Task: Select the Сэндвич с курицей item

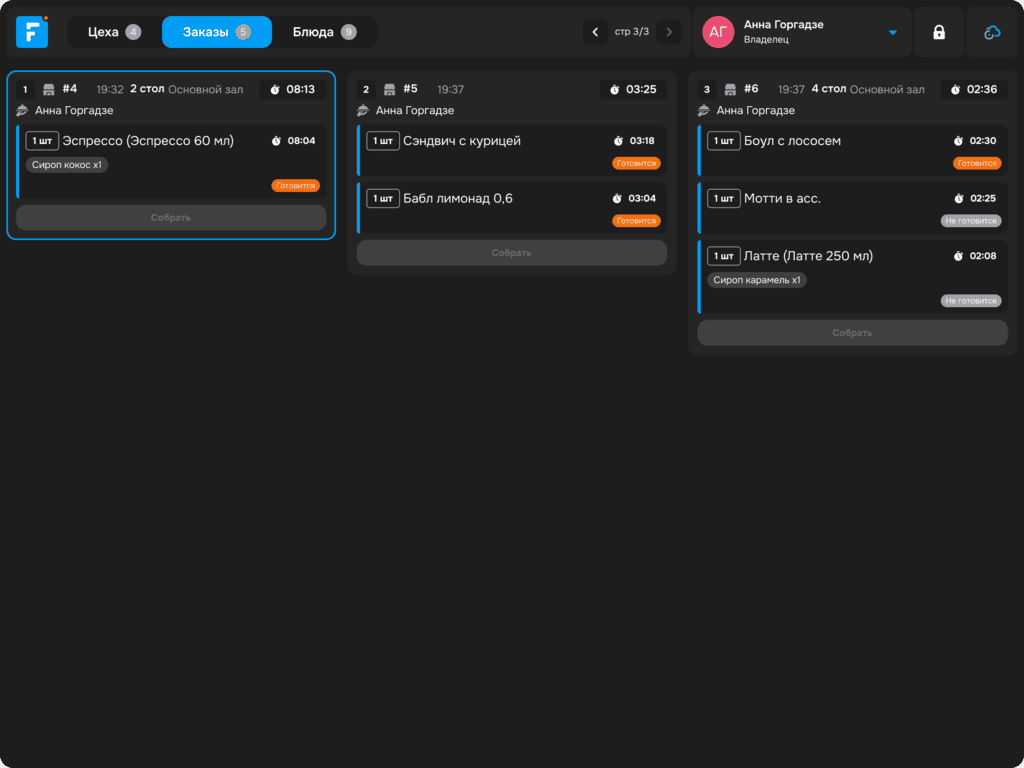Action: pyautogui.click(x=512, y=151)
